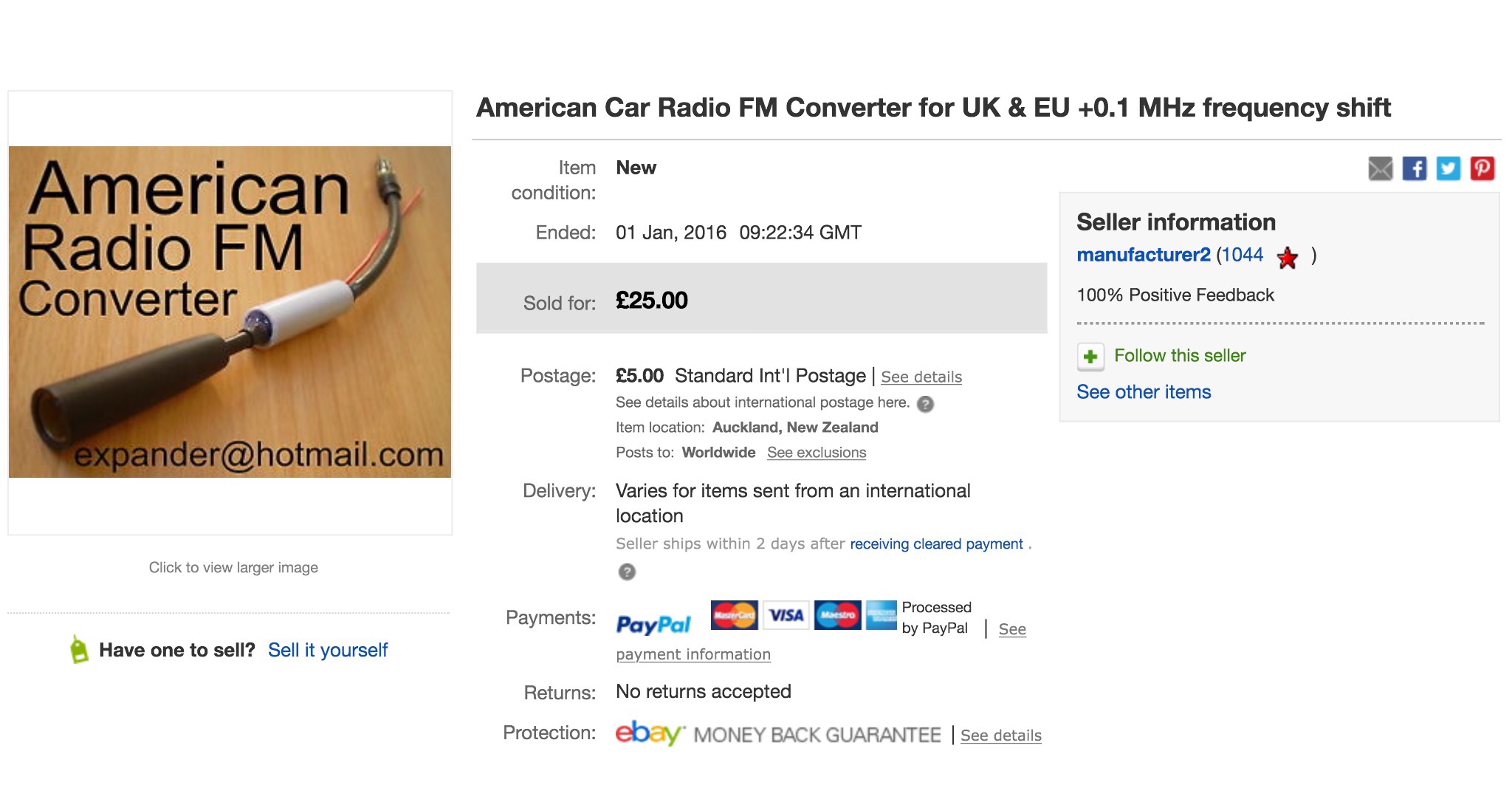Click the green plus follow icon

(1090, 357)
